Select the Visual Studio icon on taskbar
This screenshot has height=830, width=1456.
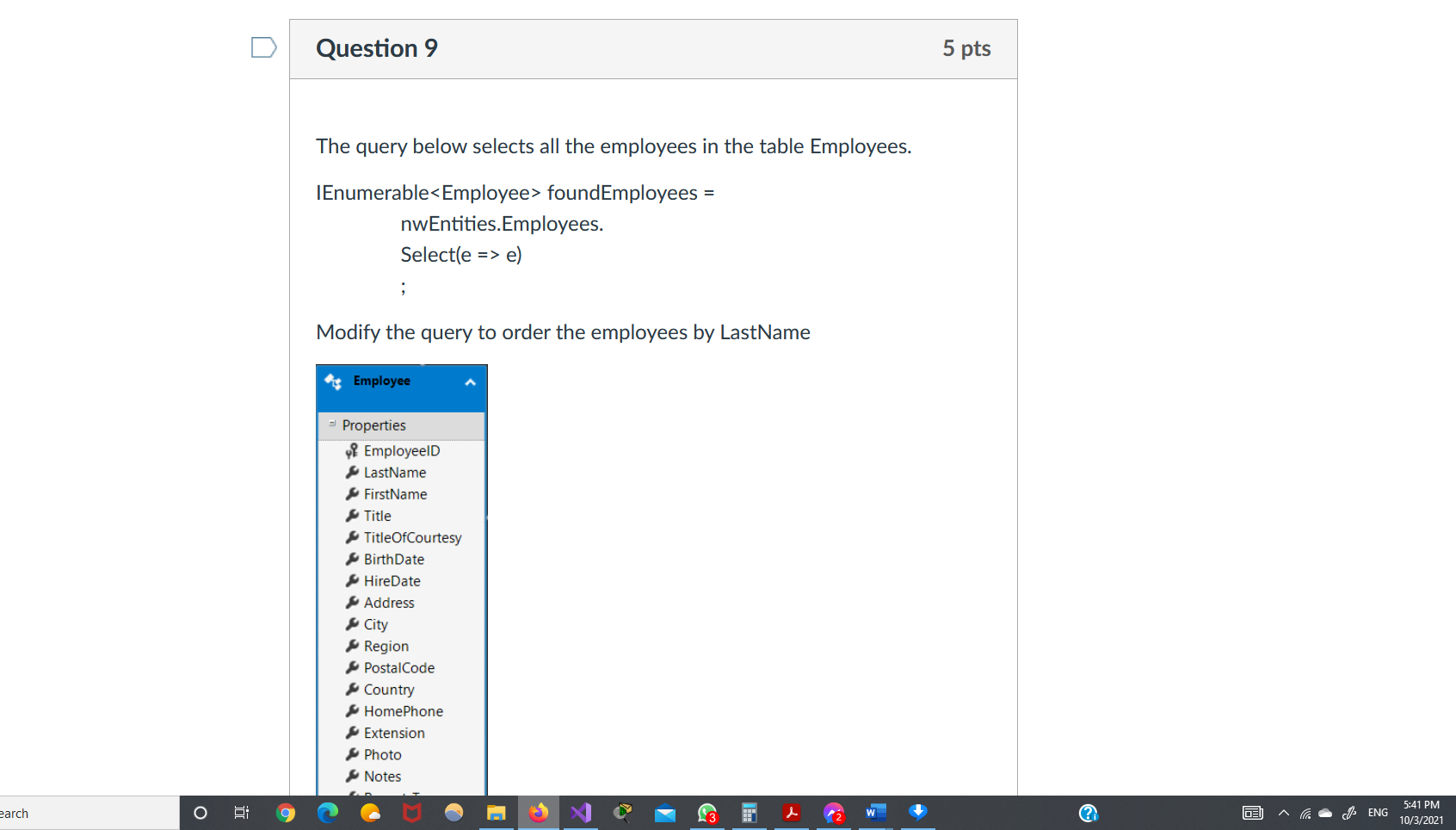pos(581,813)
